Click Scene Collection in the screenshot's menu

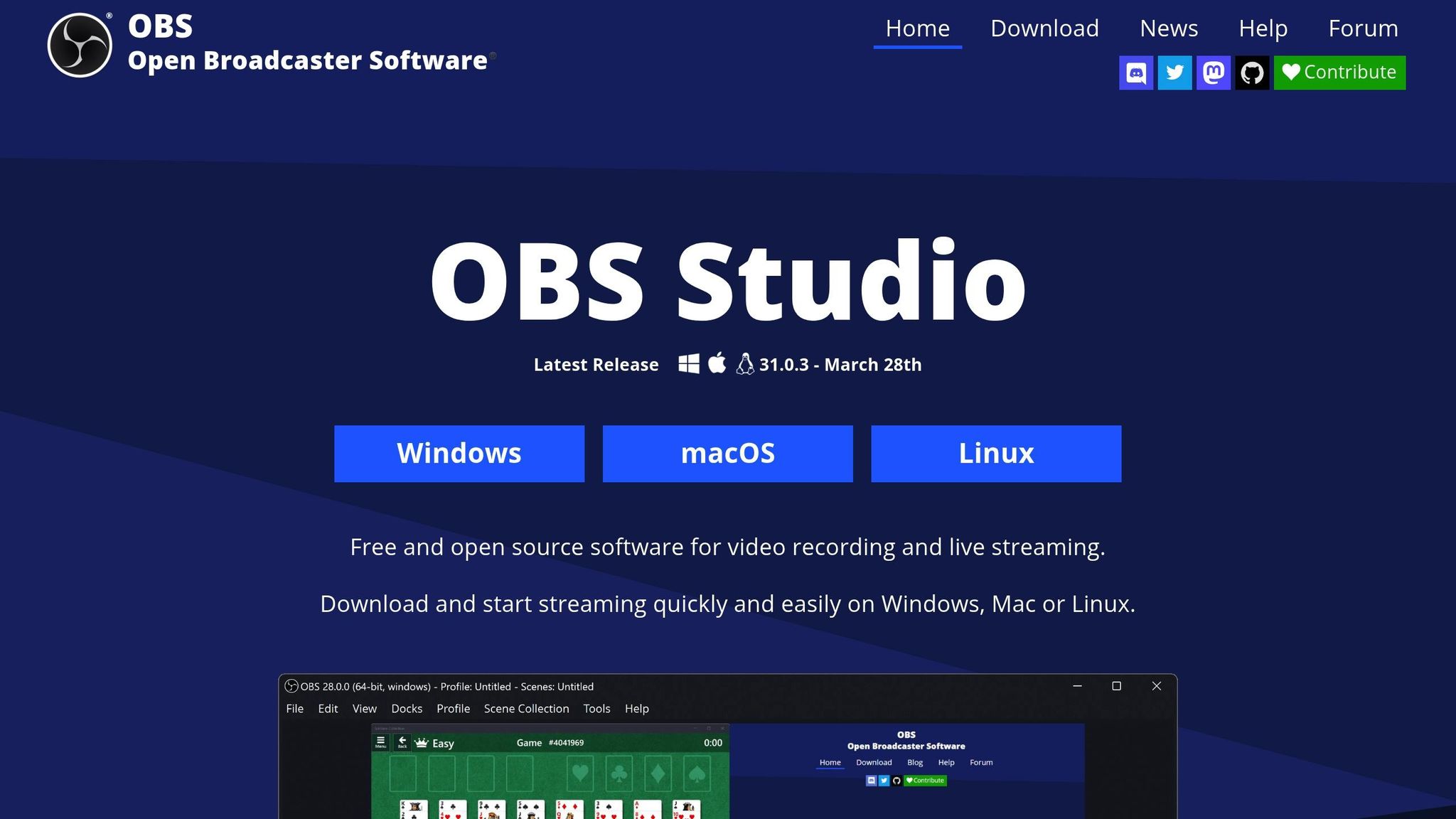point(526,709)
